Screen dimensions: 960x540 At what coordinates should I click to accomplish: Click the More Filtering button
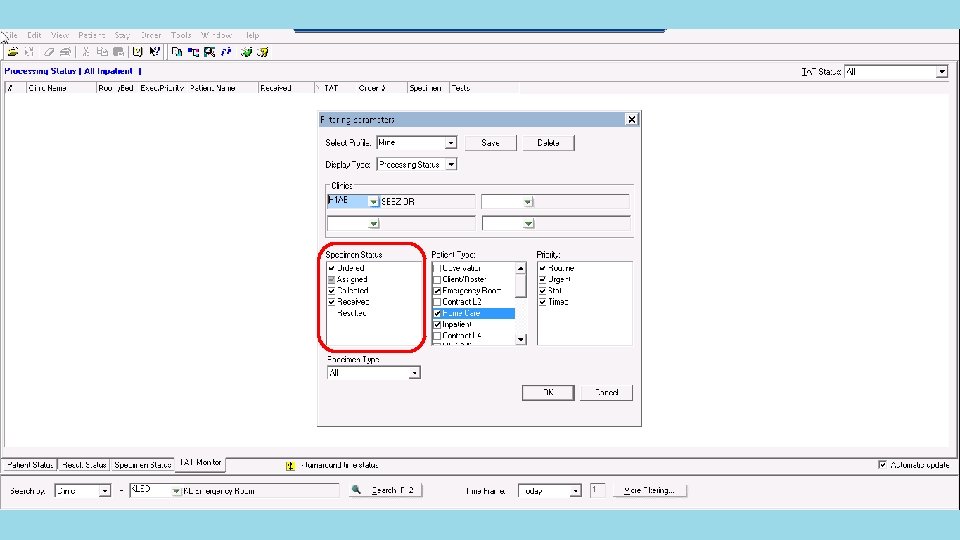click(x=648, y=490)
